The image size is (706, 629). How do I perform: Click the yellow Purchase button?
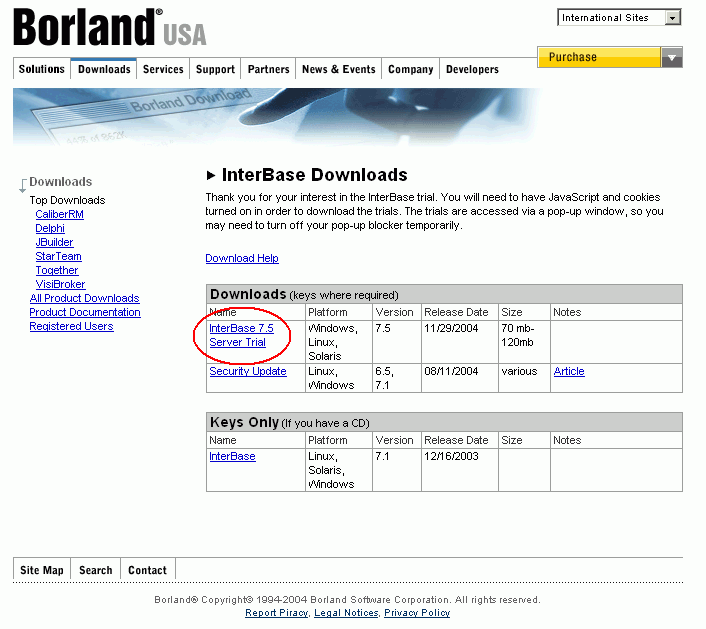[599, 57]
